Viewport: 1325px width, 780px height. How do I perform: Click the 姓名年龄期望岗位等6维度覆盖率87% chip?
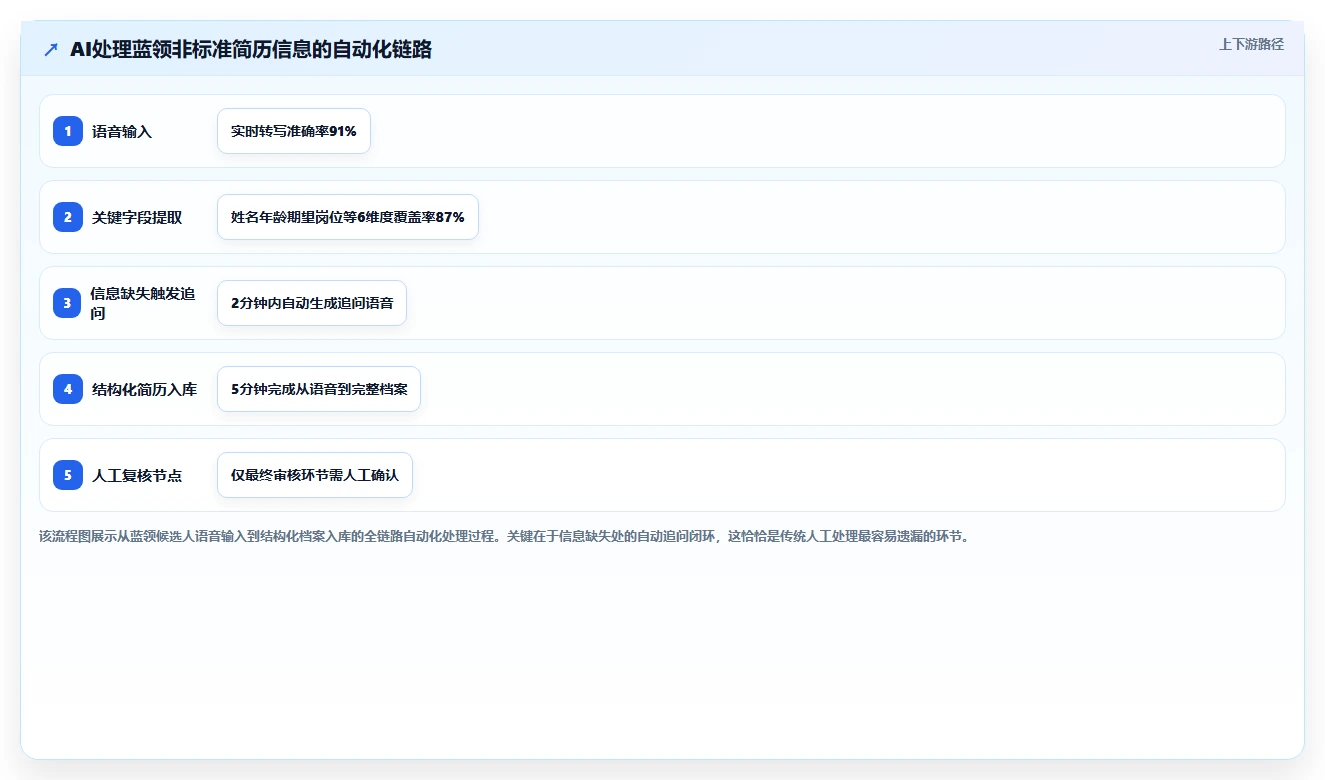click(x=348, y=217)
